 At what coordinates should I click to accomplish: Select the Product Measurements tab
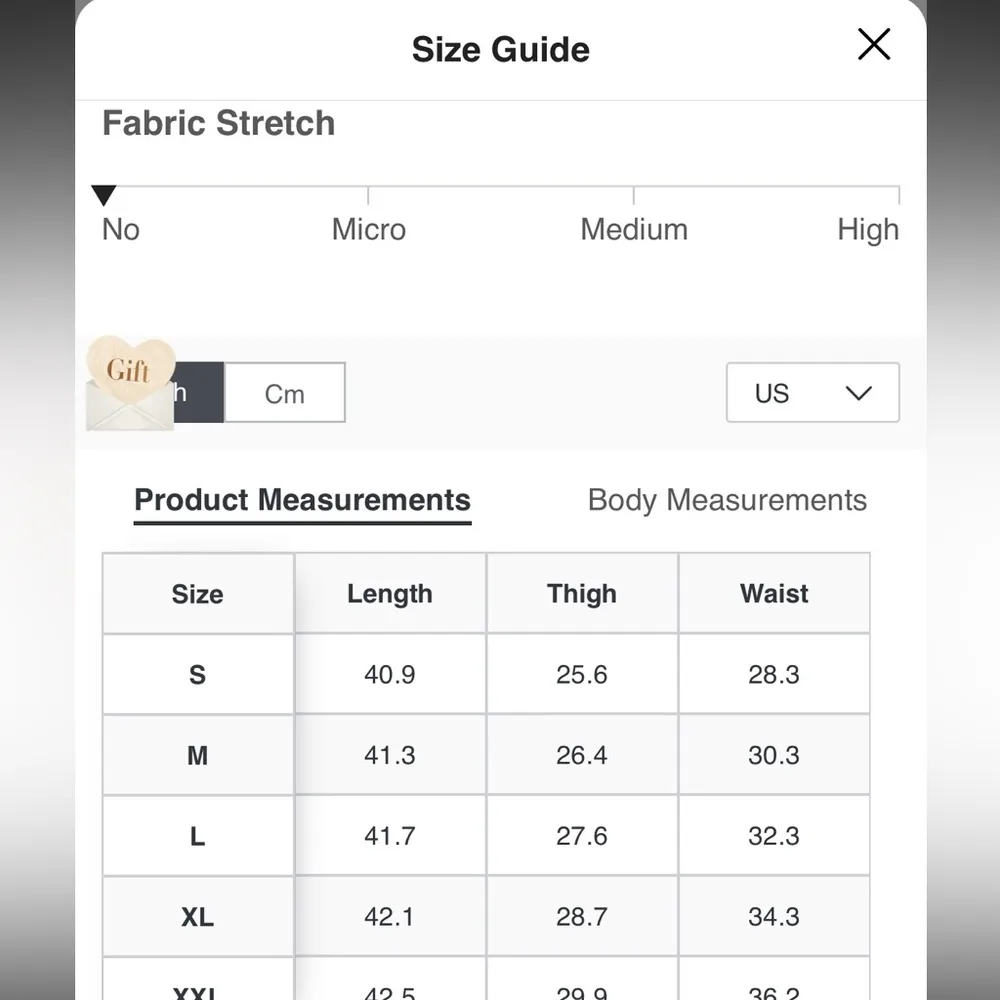coord(302,500)
